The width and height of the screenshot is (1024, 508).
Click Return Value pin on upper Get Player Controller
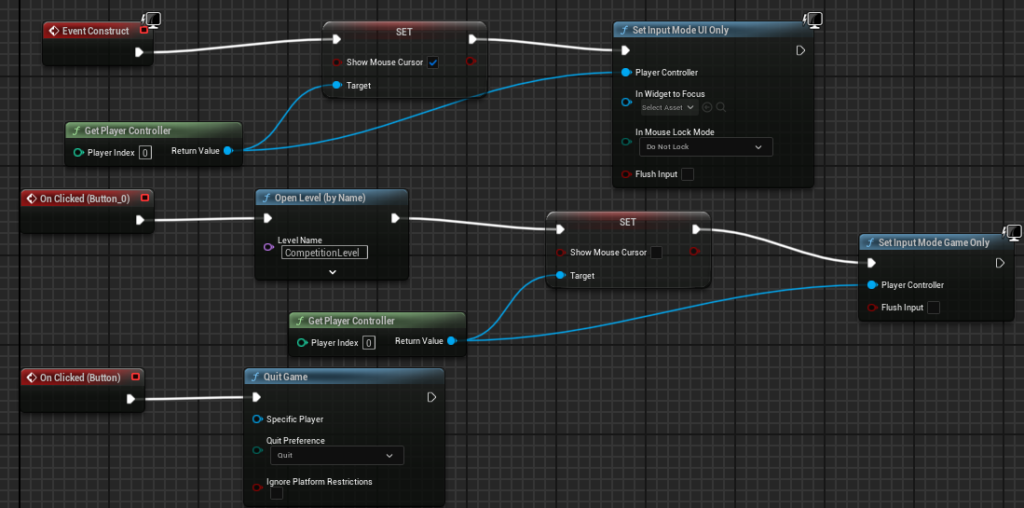227,151
